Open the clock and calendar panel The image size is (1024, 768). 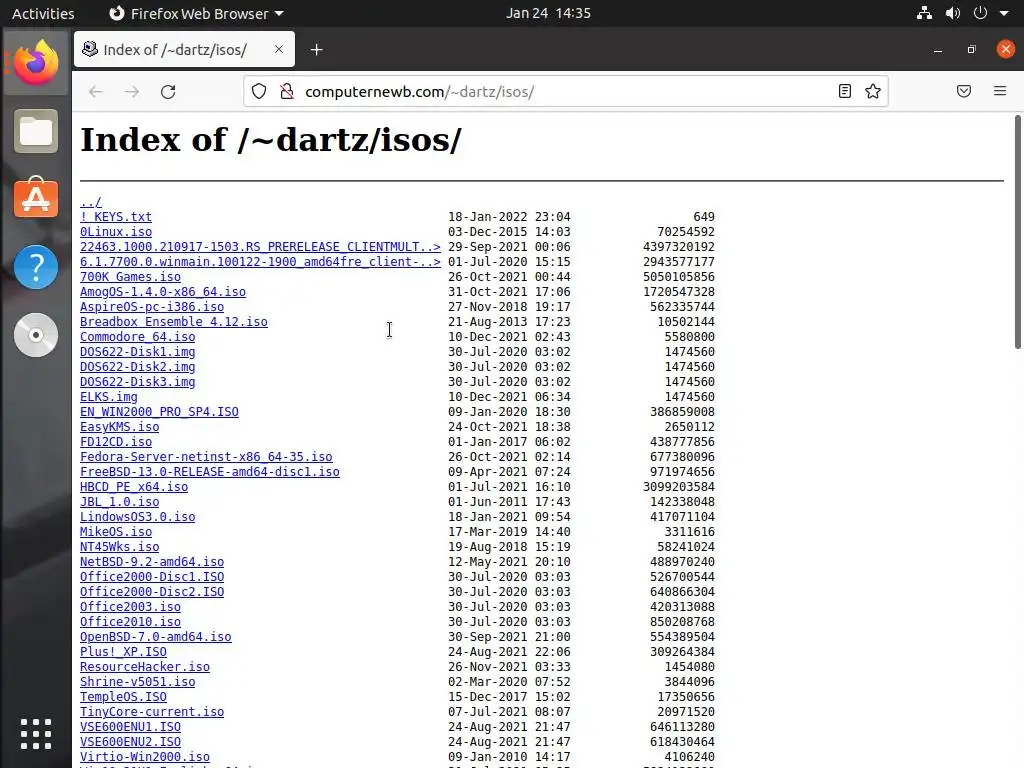[548, 13]
